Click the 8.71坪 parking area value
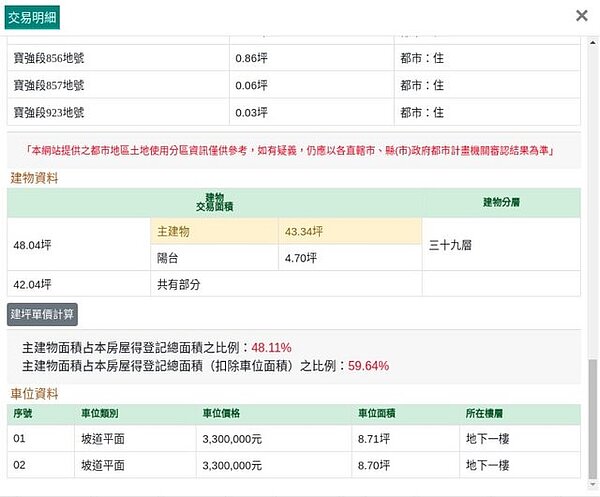 point(374,438)
